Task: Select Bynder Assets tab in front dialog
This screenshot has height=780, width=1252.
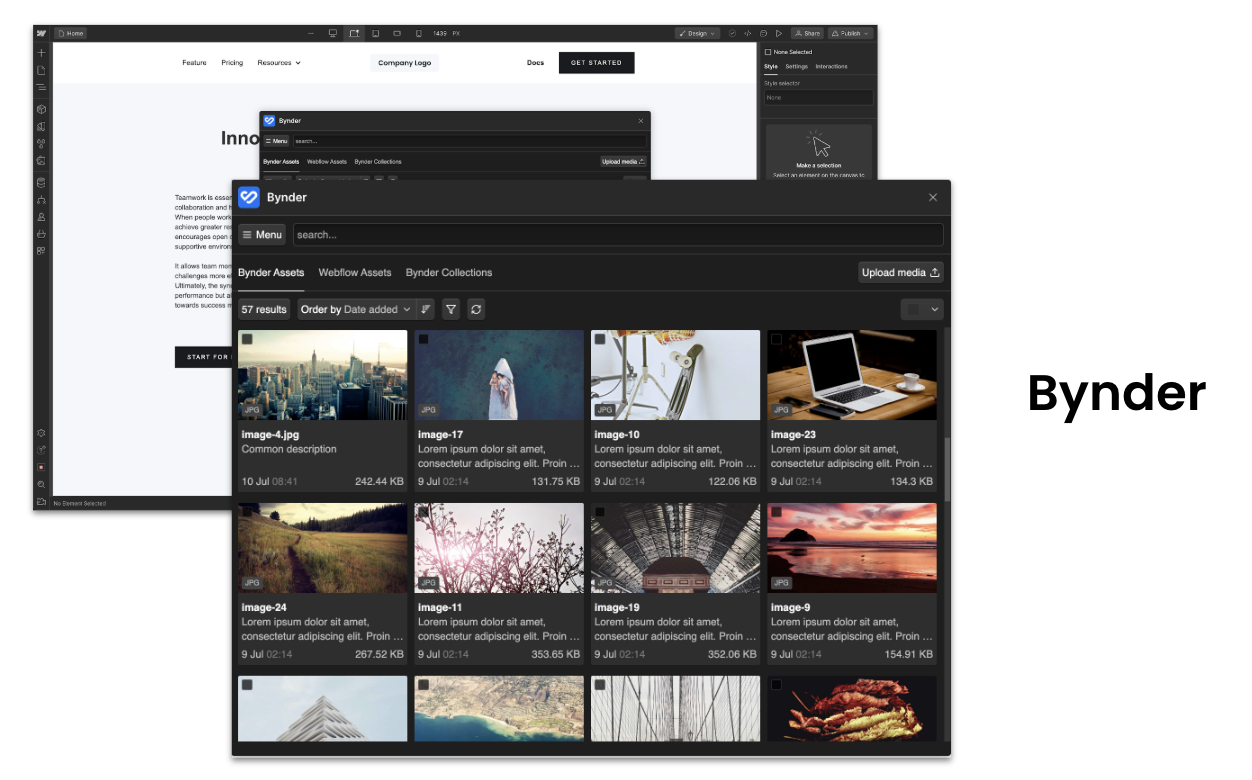Action: pyautogui.click(x=271, y=273)
